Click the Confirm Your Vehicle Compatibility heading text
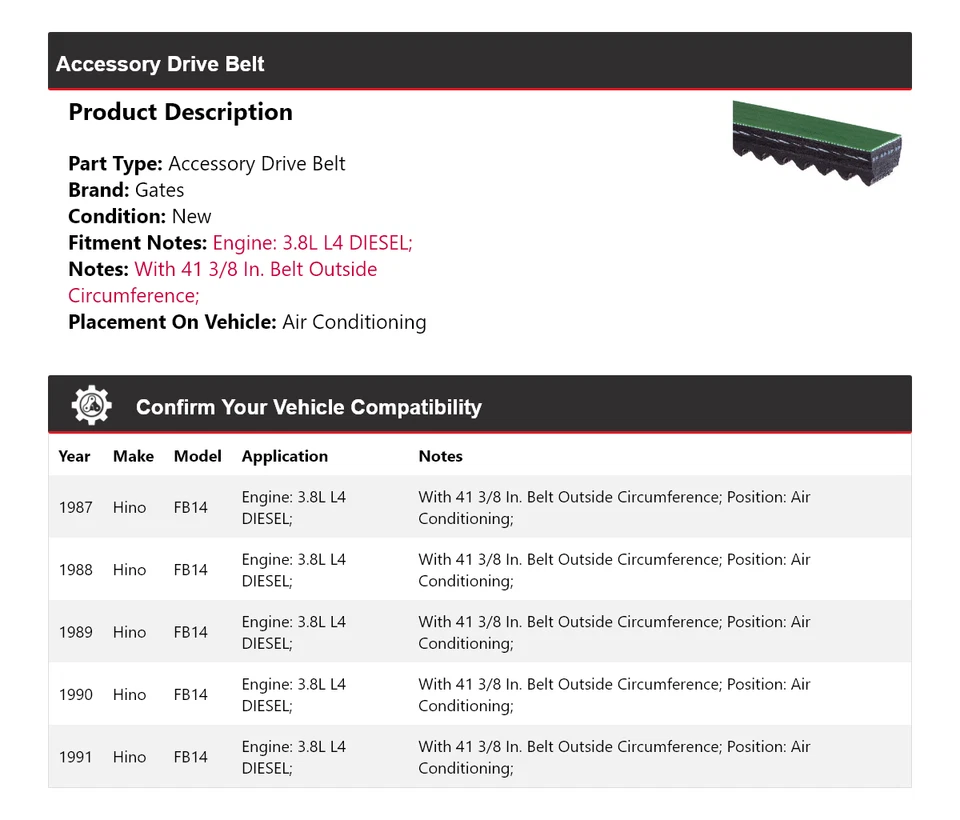Viewport: 960px width, 820px height. point(308,407)
